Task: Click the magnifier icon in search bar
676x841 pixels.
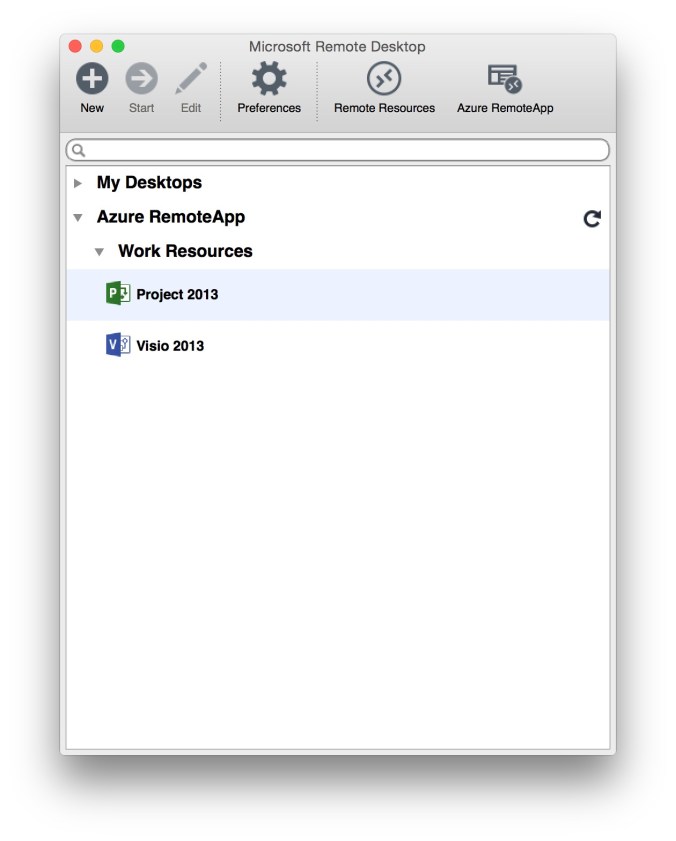Action: pyautogui.click(x=78, y=150)
